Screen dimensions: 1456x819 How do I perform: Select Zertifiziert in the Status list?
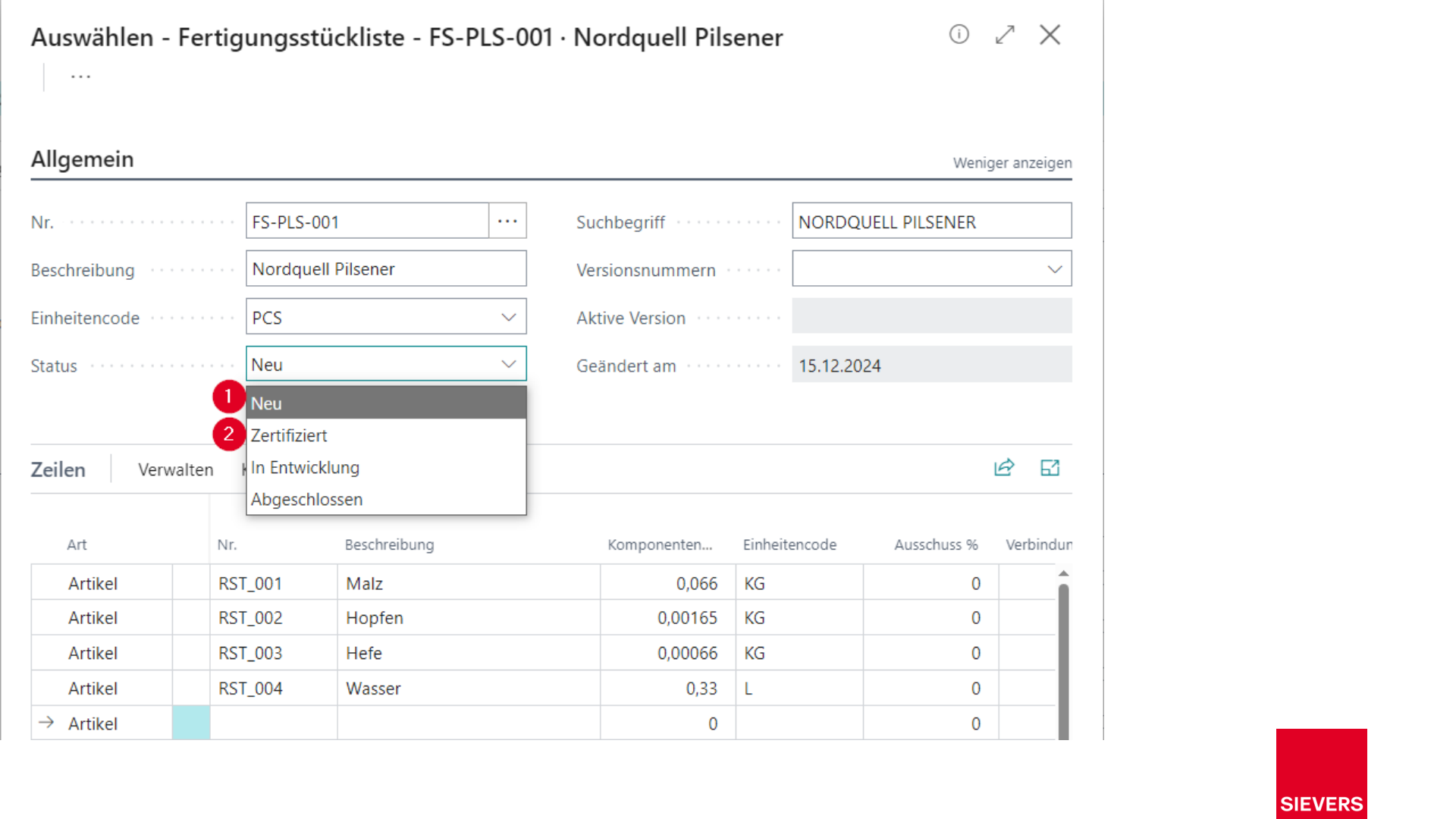coord(386,435)
